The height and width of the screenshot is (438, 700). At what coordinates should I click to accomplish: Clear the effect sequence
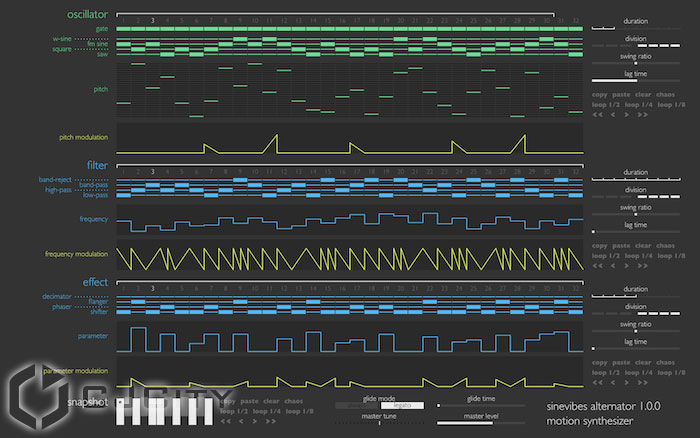(643, 363)
